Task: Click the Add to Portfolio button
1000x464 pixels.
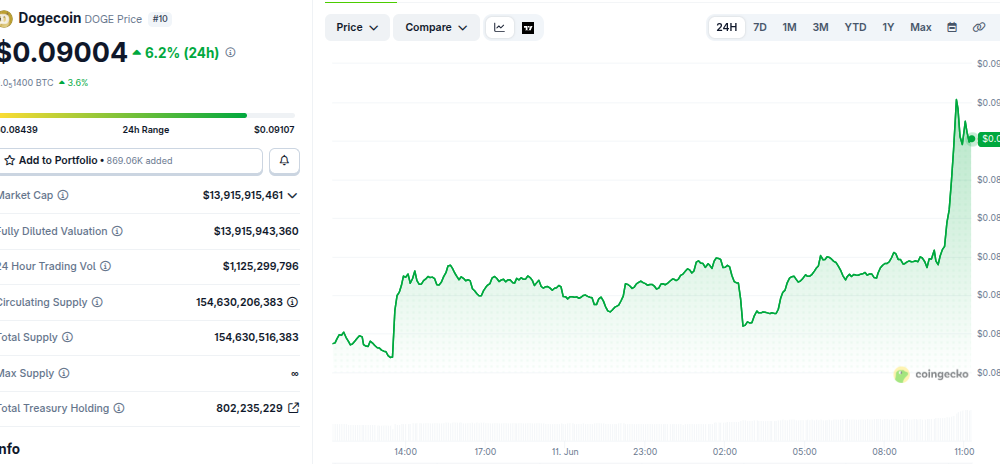Action: 129,161
